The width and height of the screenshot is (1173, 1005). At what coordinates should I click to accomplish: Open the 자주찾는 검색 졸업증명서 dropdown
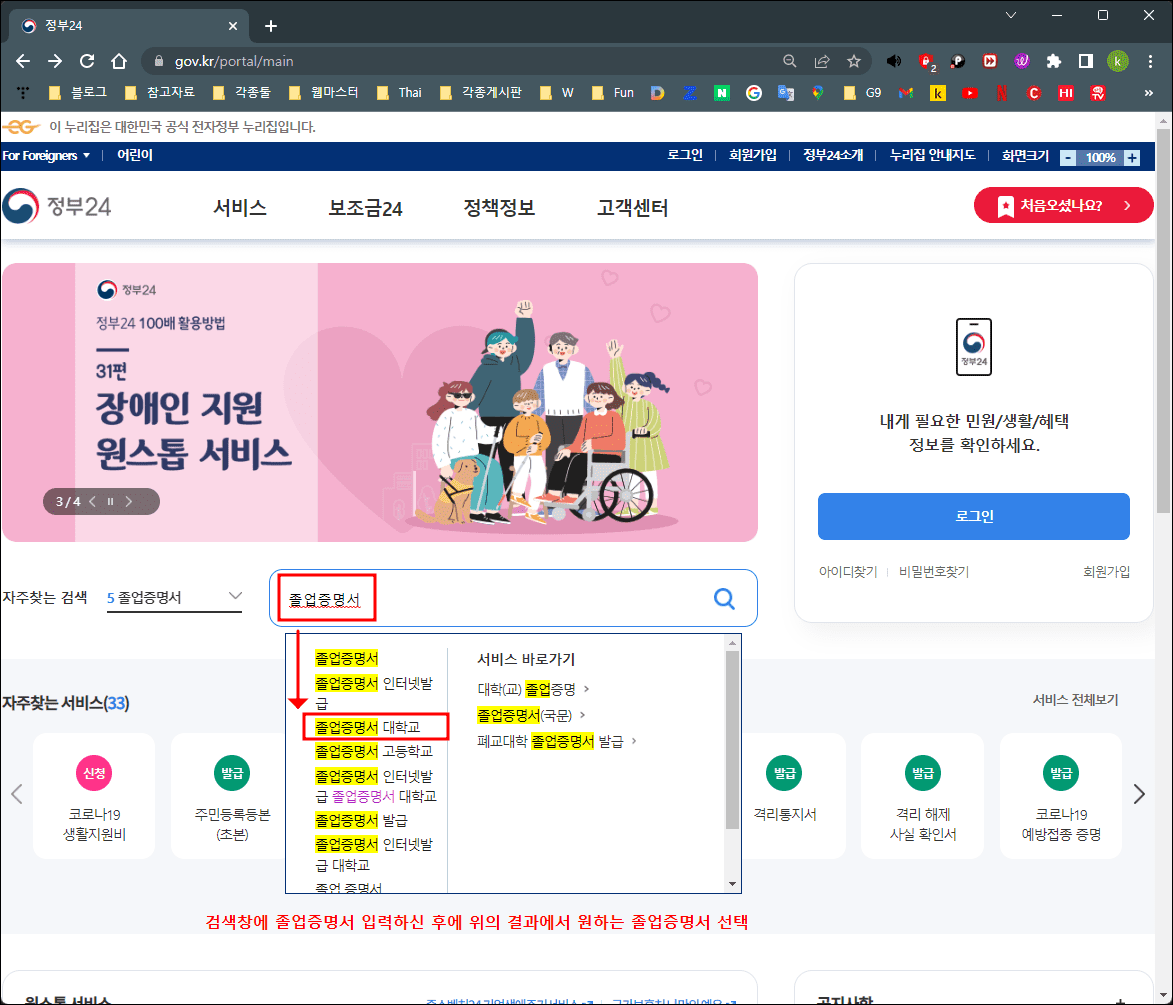[x=174, y=596]
